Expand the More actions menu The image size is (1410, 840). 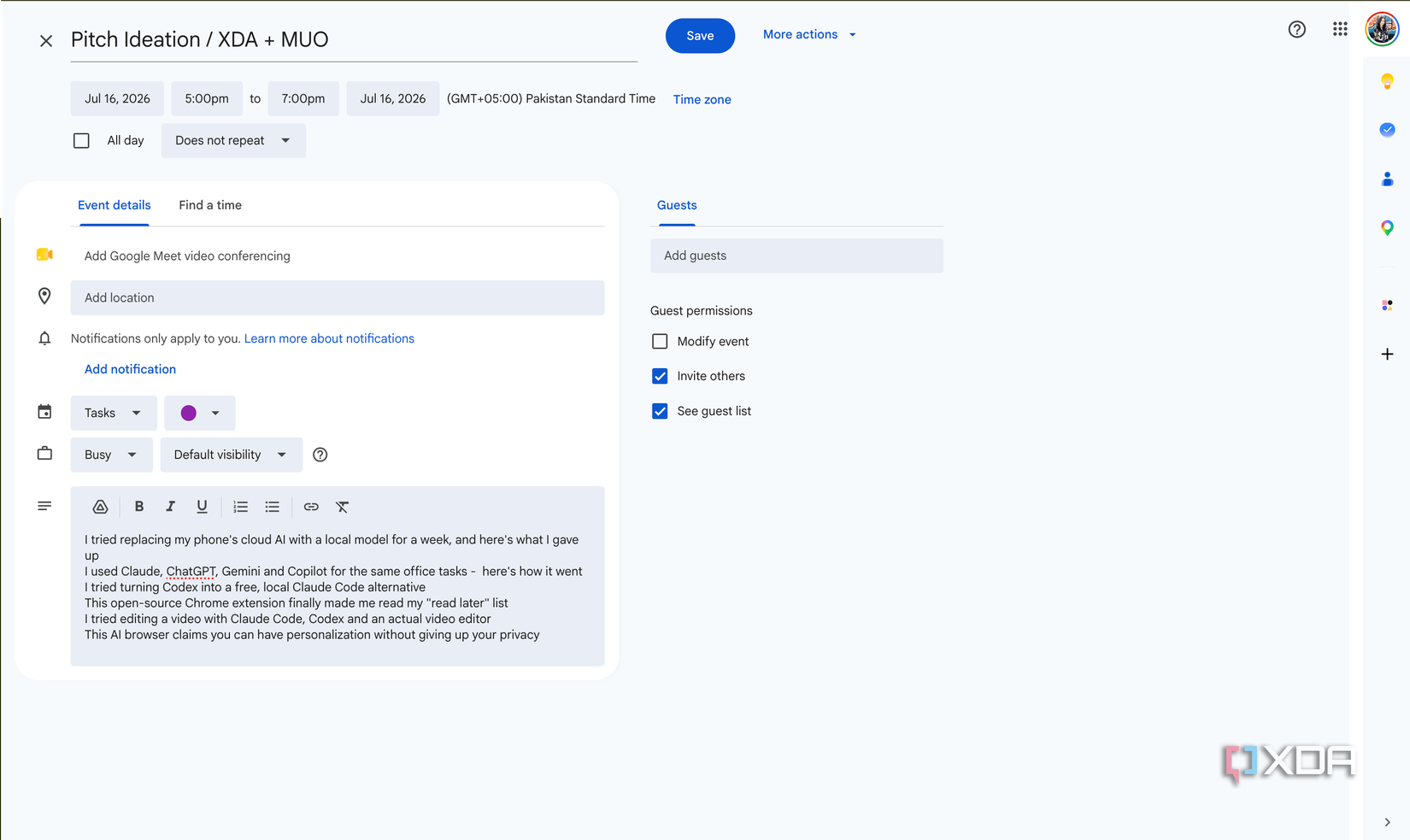coord(809,34)
